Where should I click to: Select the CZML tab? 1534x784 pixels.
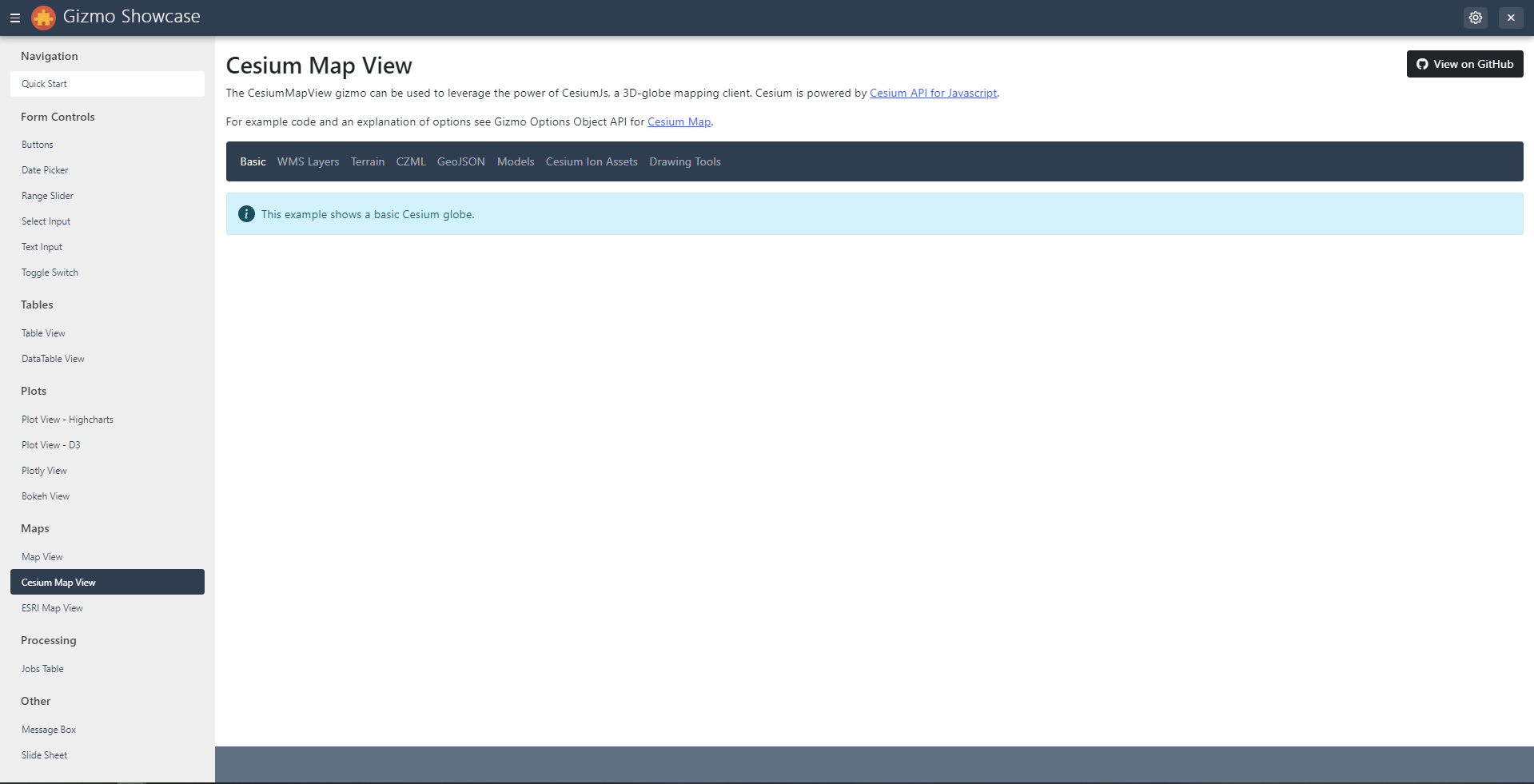(x=411, y=161)
